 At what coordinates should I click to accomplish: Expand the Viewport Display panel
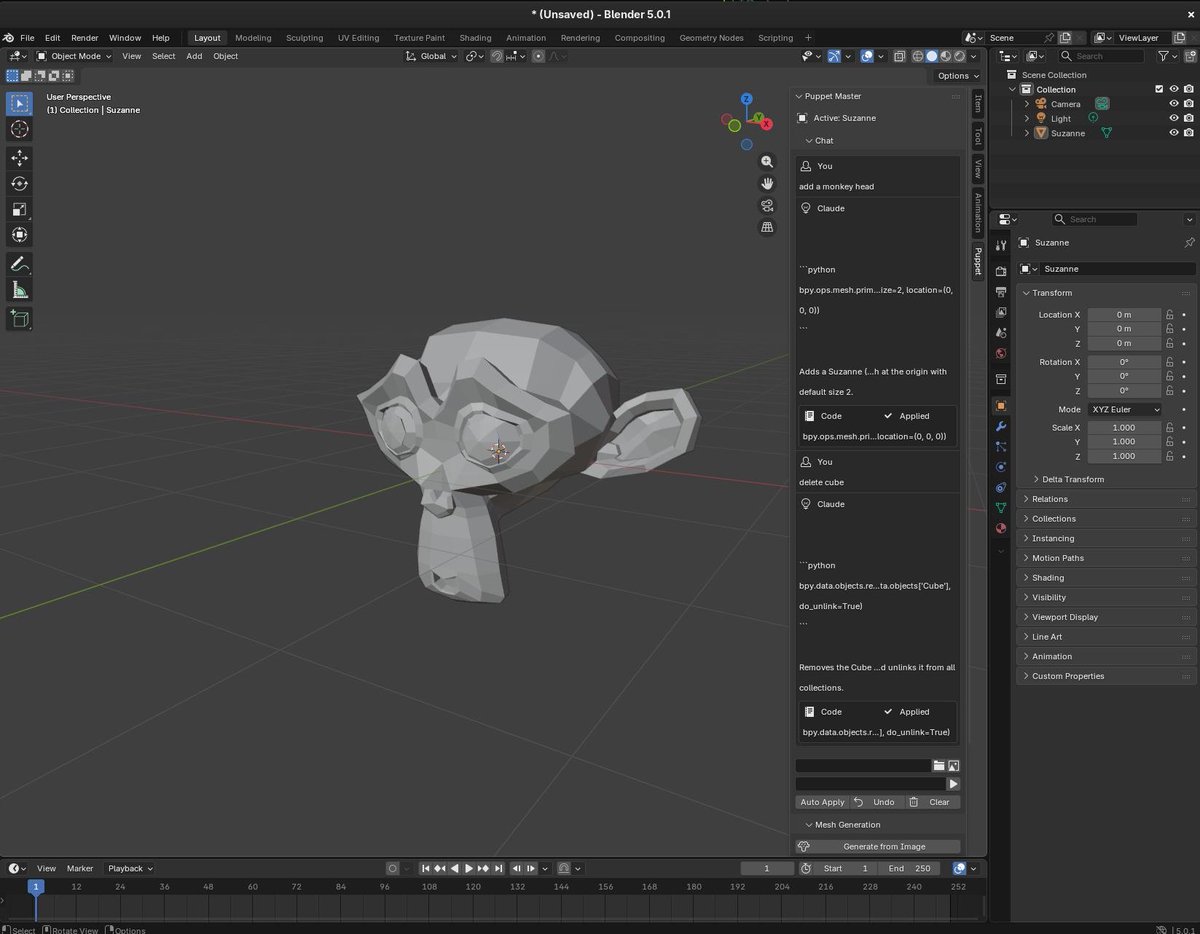1107,617
